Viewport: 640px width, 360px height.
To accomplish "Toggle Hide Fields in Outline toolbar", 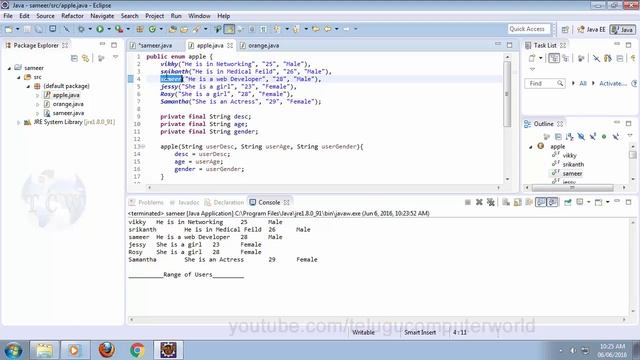I will tap(581, 136).
